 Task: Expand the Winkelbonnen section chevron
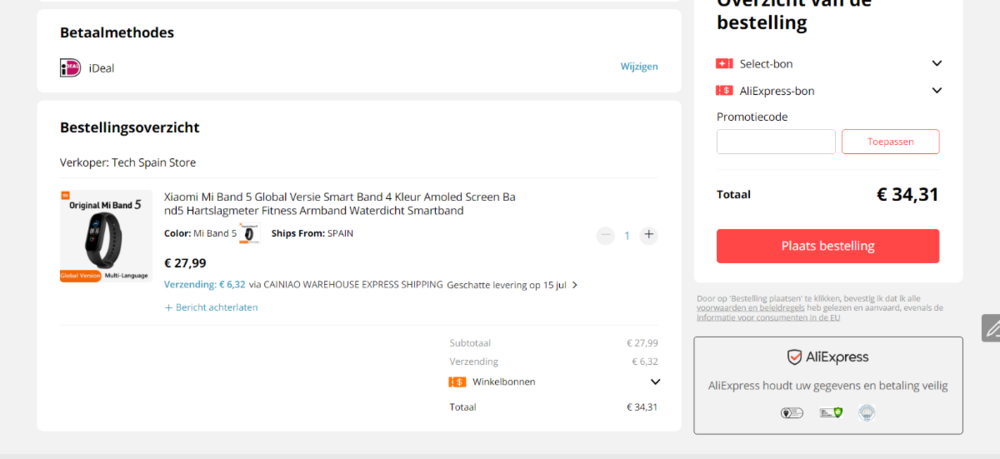pos(655,381)
